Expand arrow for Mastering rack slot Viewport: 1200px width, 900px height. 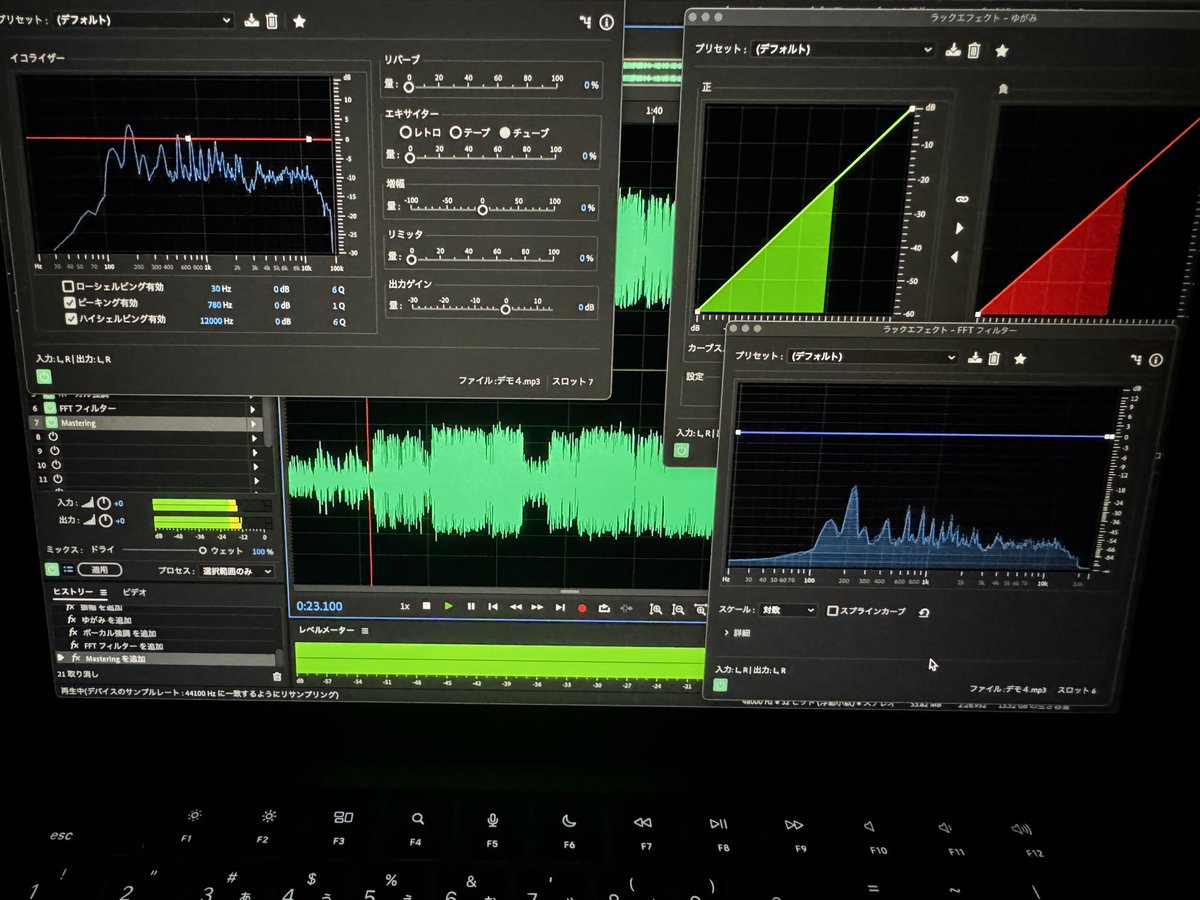pyautogui.click(x=253, y=424)
